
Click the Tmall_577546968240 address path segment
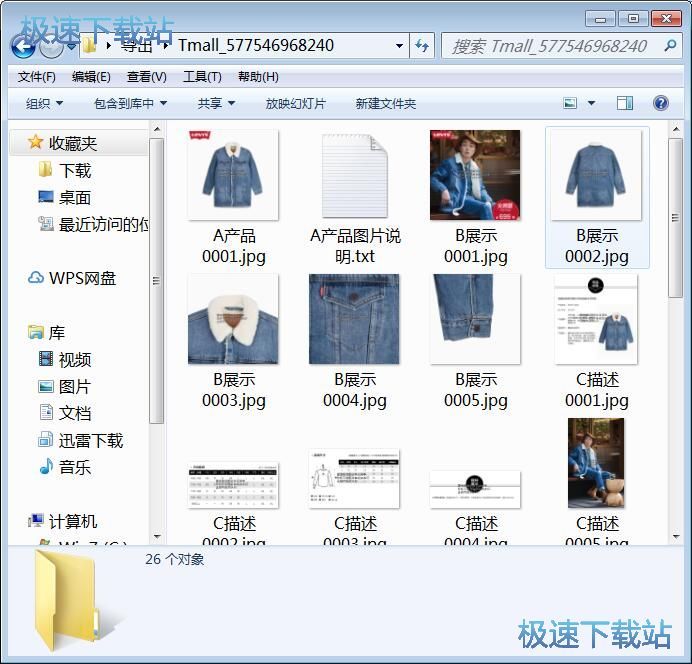pos(256,45)
